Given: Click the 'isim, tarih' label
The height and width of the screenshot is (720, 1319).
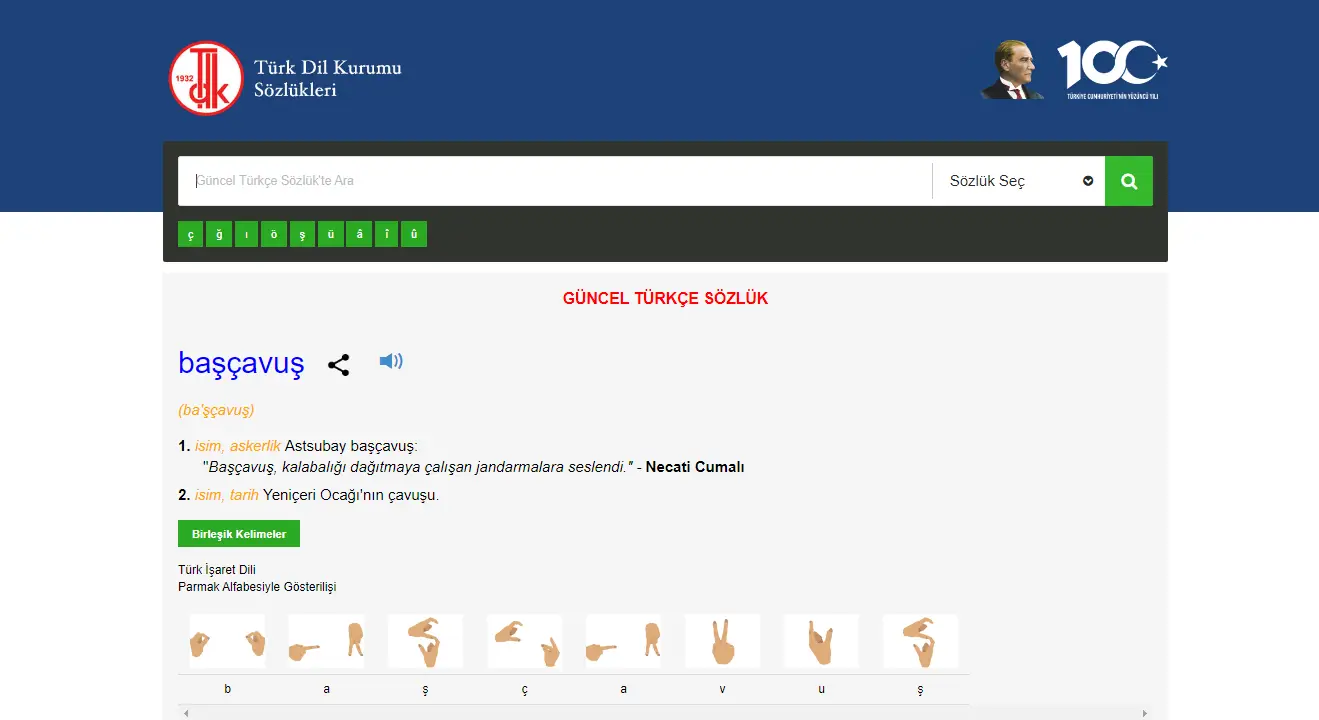Looking at the screenshot, I should 227,495.
